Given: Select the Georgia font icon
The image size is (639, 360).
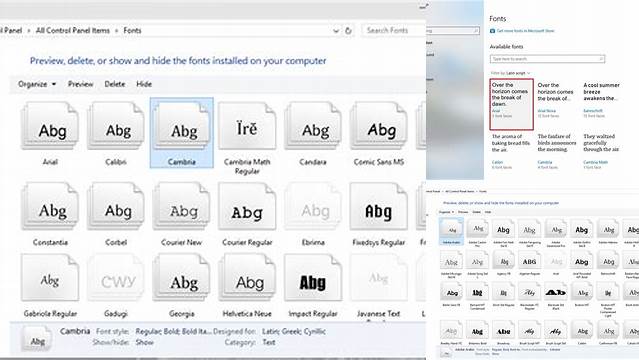Looking at the screenshot, I should click(182, 278).
